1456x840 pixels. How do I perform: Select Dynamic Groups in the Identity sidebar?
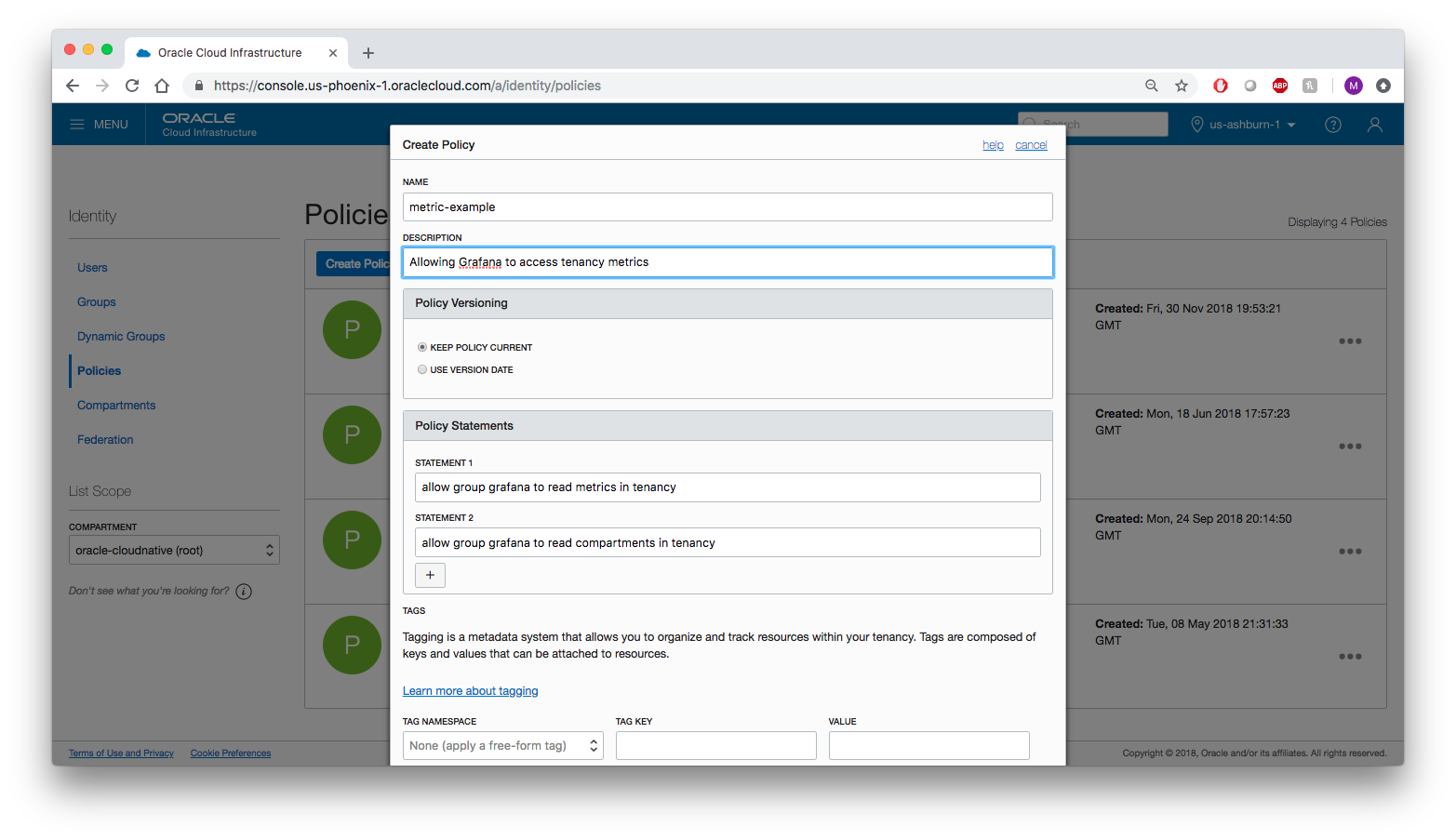121,336
